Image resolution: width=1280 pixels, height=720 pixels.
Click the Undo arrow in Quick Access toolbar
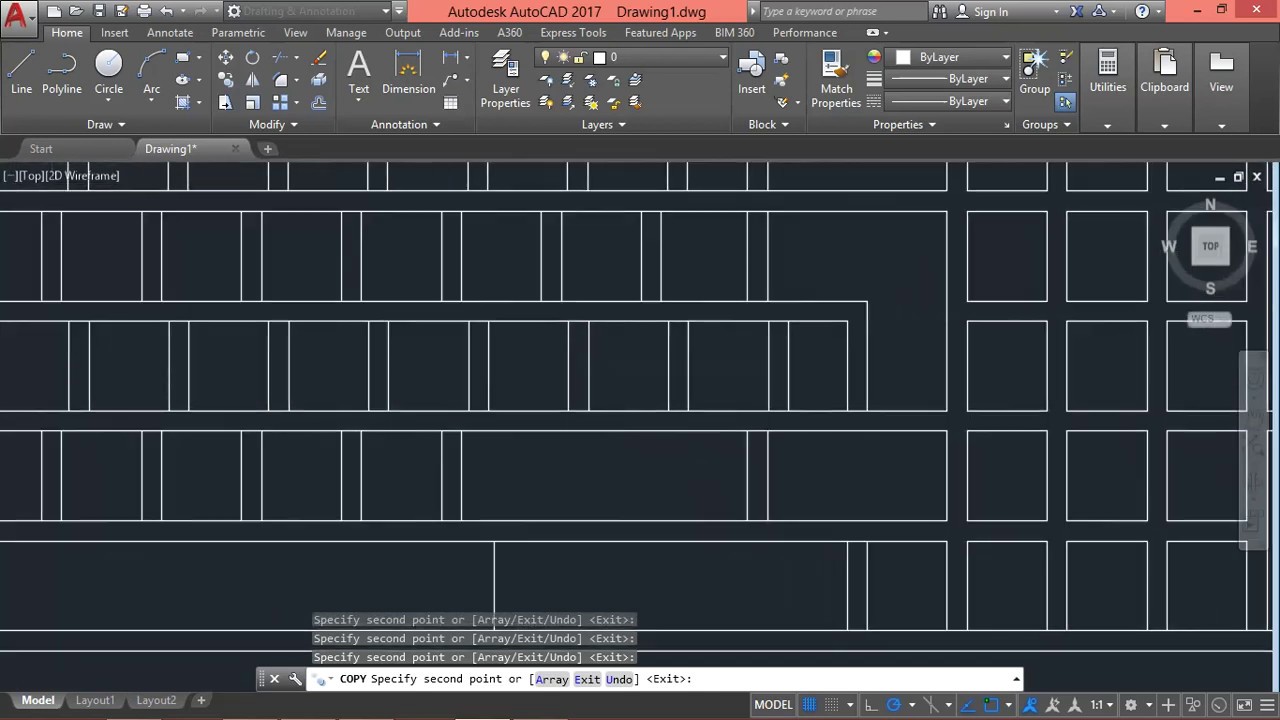point(167,11)
